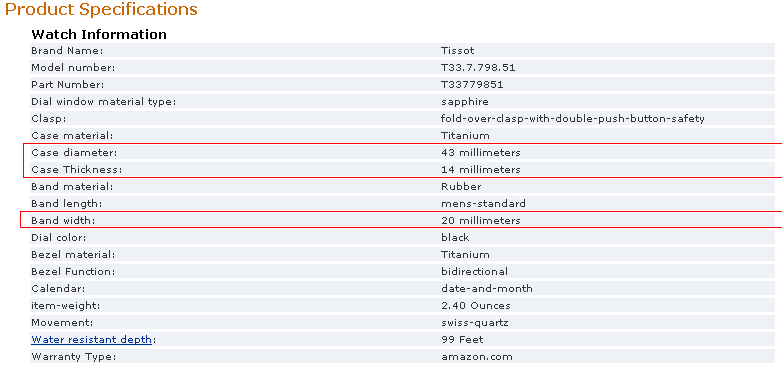The image size is (782, 369).
Task: Select the Tissot brand value
Action: (x=457, y=50)
